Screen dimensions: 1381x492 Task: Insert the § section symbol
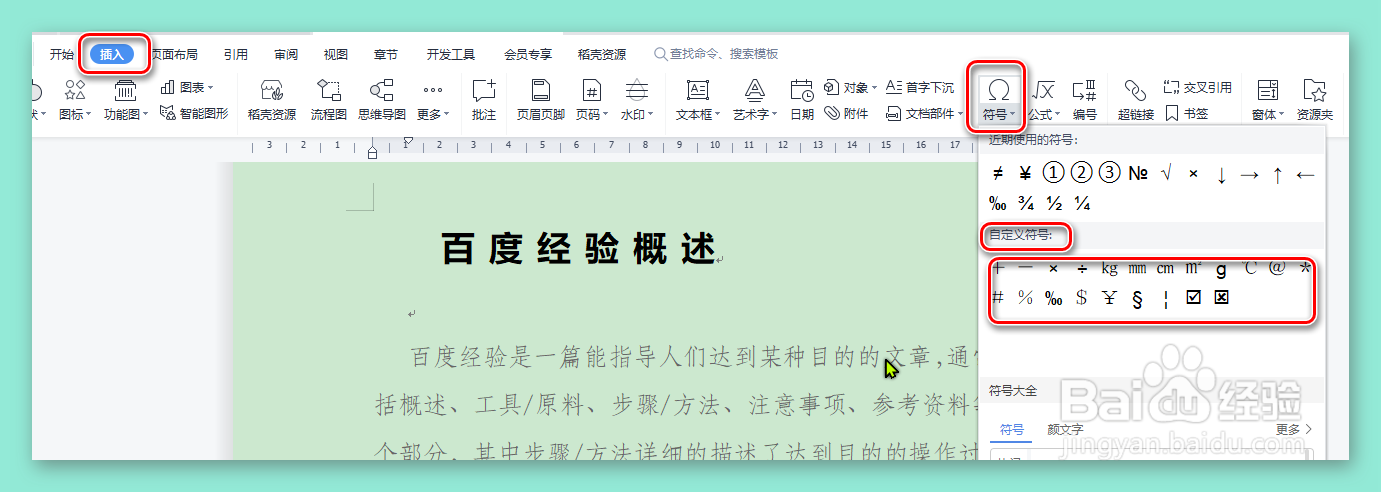point(1137,298)
